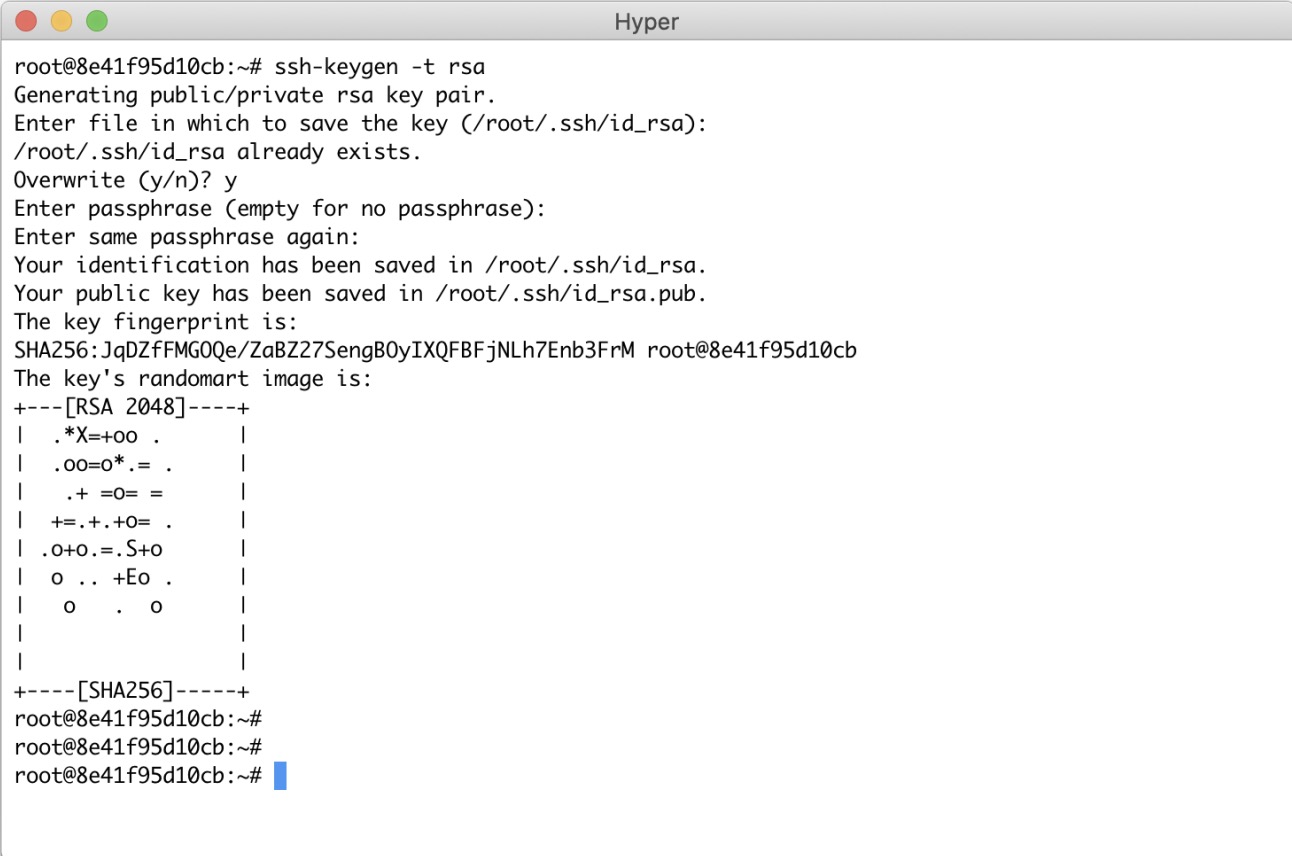
Task: Click the blue terminal cursor block
Action: tap(280, 776)
